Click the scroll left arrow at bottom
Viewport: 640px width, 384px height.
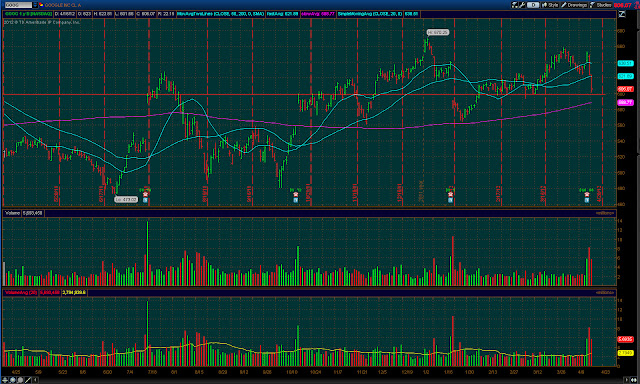pyautogui.click(x=36, y=380)
